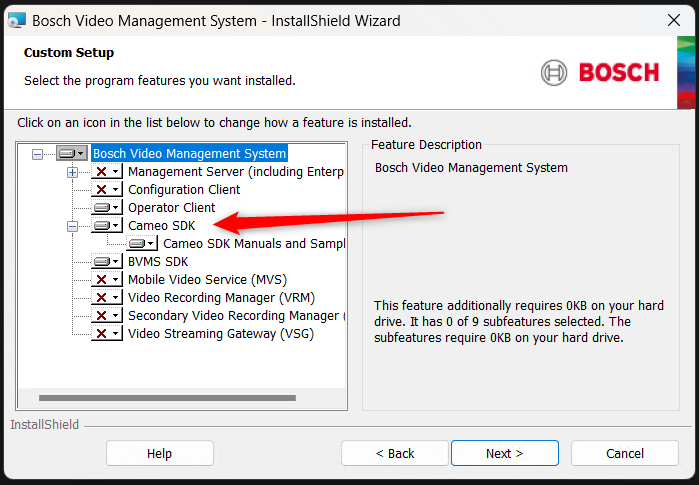Select the Operator Client tree label

pos(171,208)
